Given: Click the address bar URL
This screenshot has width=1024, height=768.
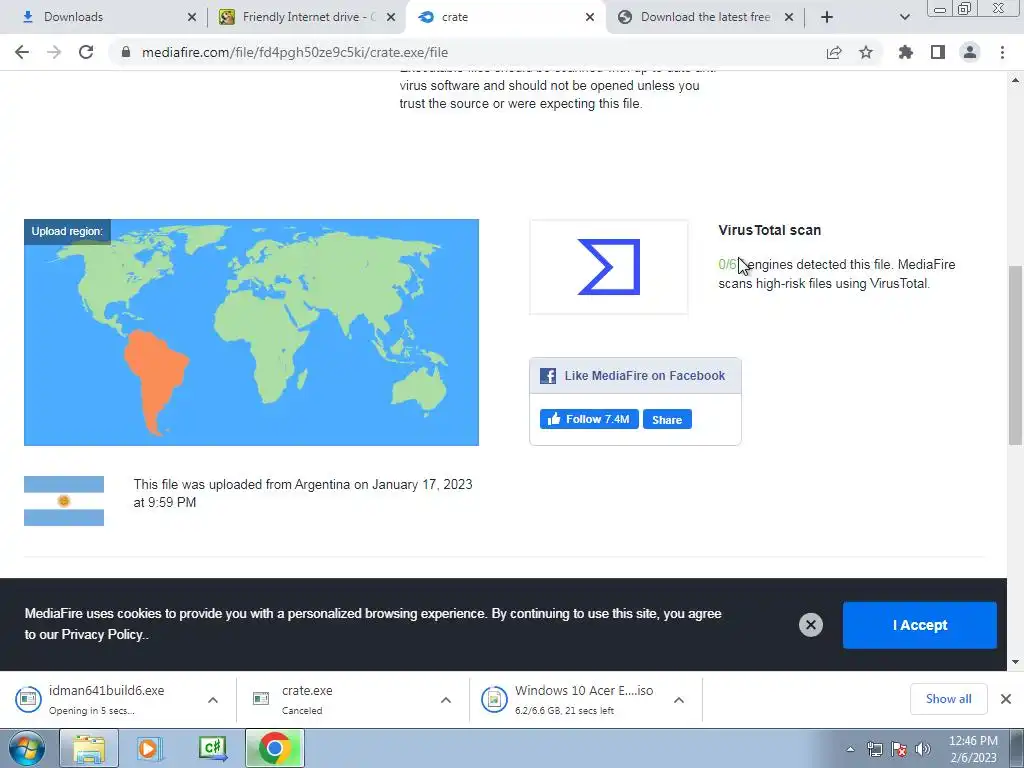Looking at the screenshot, I should click(x=295, y=52).
